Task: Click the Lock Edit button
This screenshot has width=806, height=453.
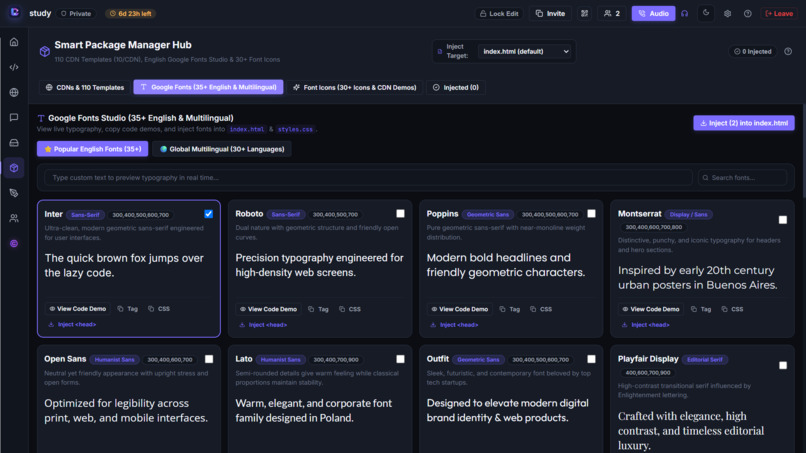Action: click(499, 14)
